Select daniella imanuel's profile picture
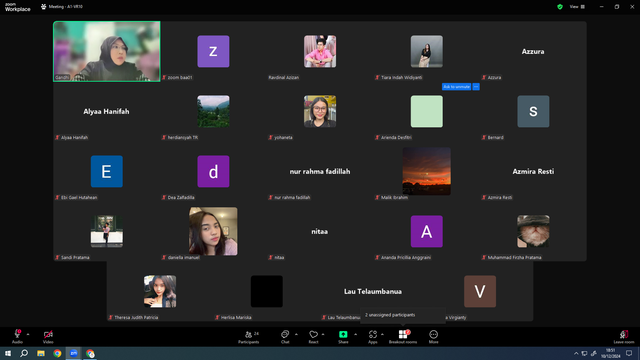Viewport: 640px width, 360px height. point(213,231)
